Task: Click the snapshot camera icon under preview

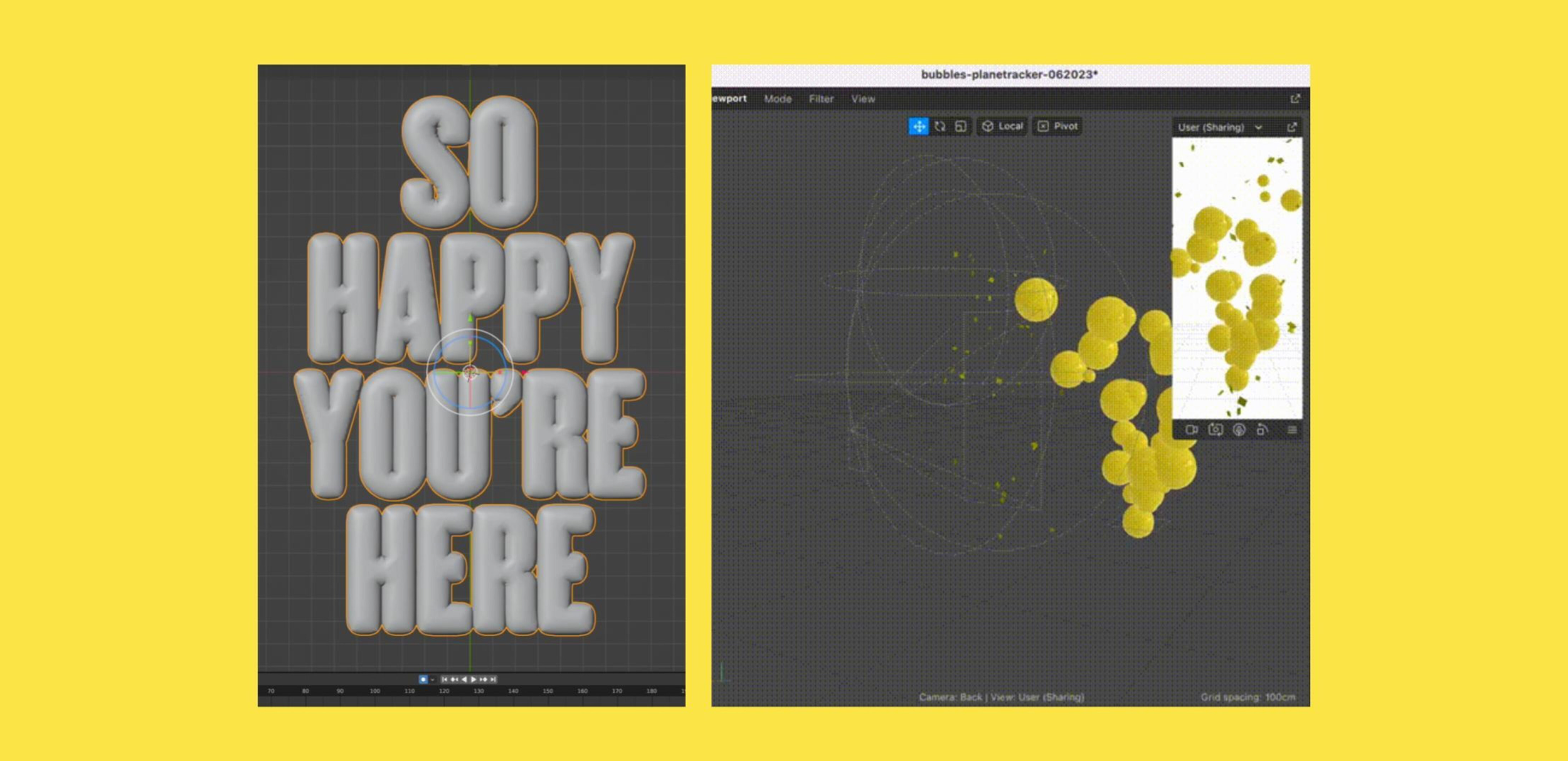Action: click(x=1215, y=430)
